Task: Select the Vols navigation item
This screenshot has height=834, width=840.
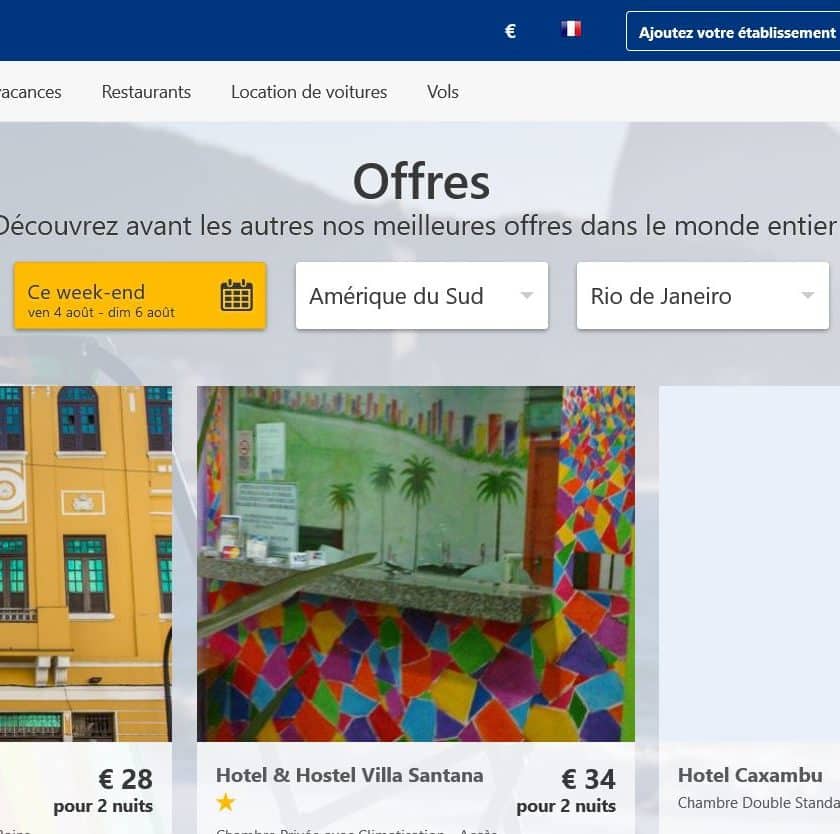Action: pos(442,92)
